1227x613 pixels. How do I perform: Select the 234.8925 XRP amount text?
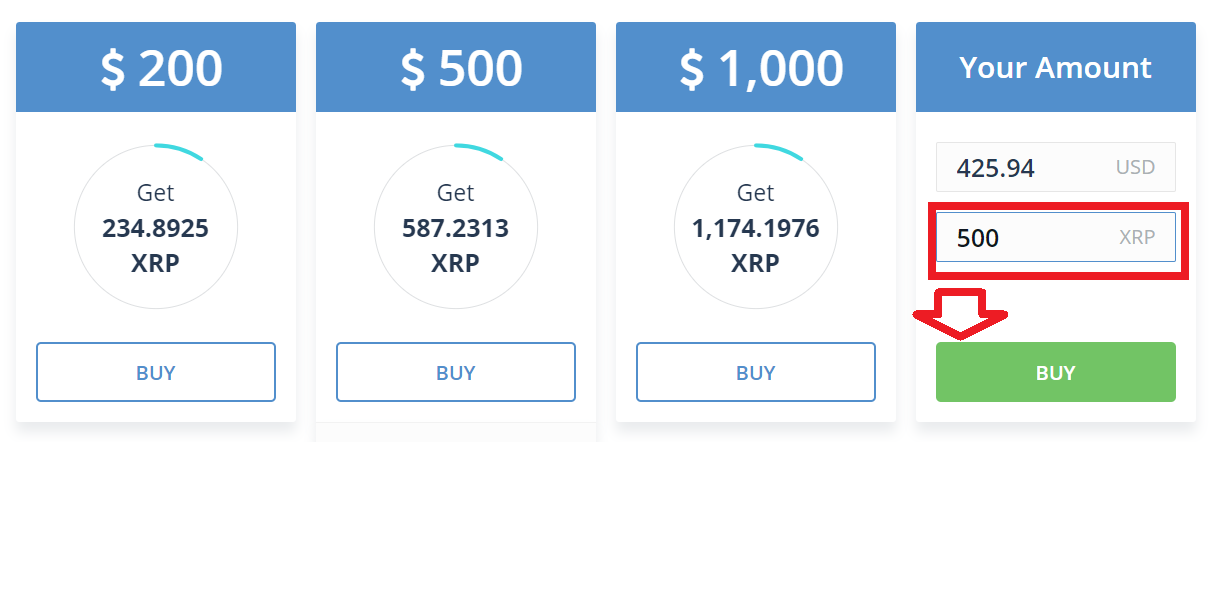(156, 246)
